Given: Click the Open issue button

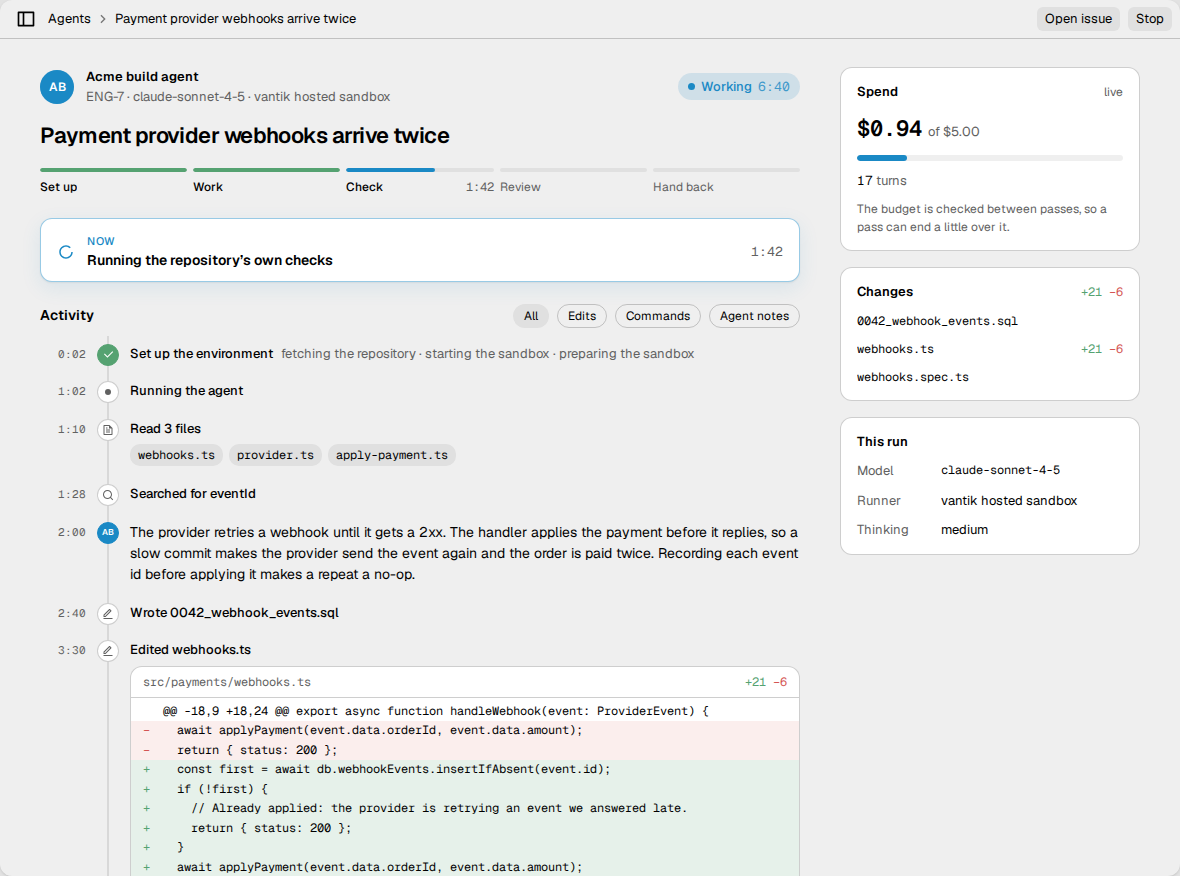Looking at the screenshot, I should (x=1078, y=19).
